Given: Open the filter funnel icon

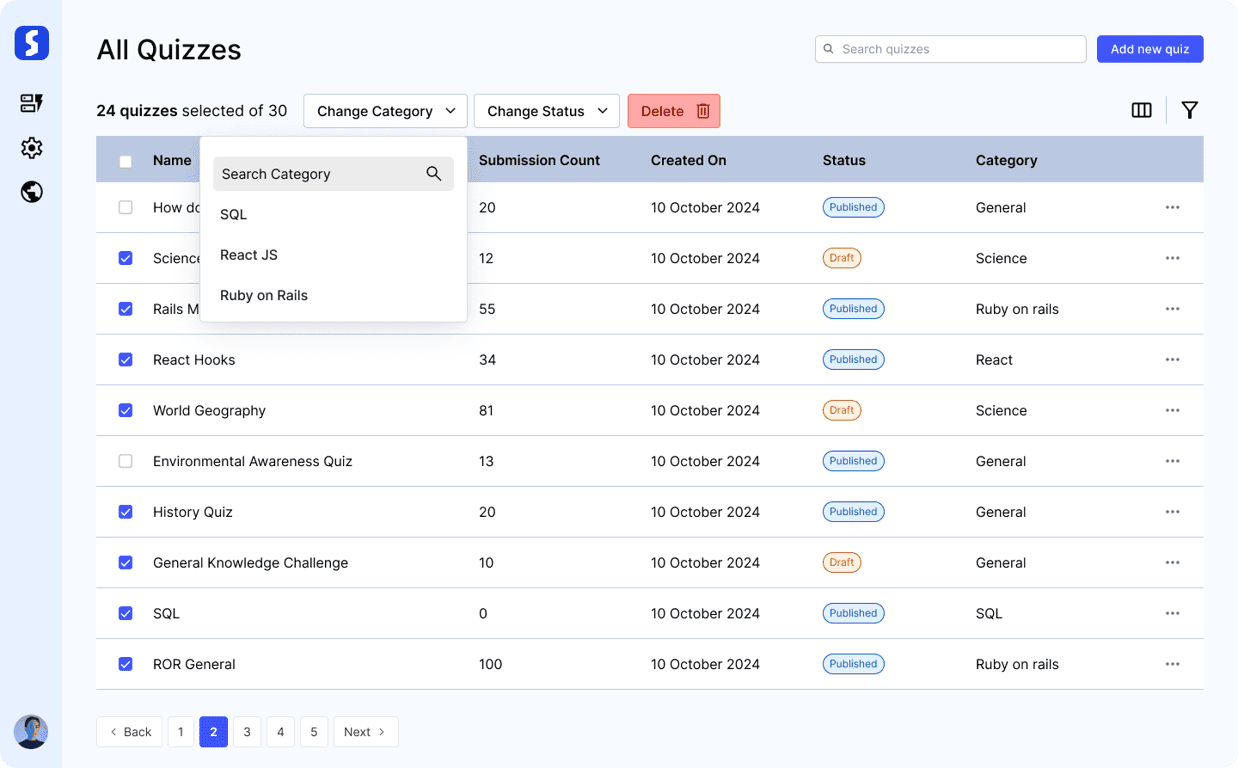Looking at the screenshot, I should 1189,111.
